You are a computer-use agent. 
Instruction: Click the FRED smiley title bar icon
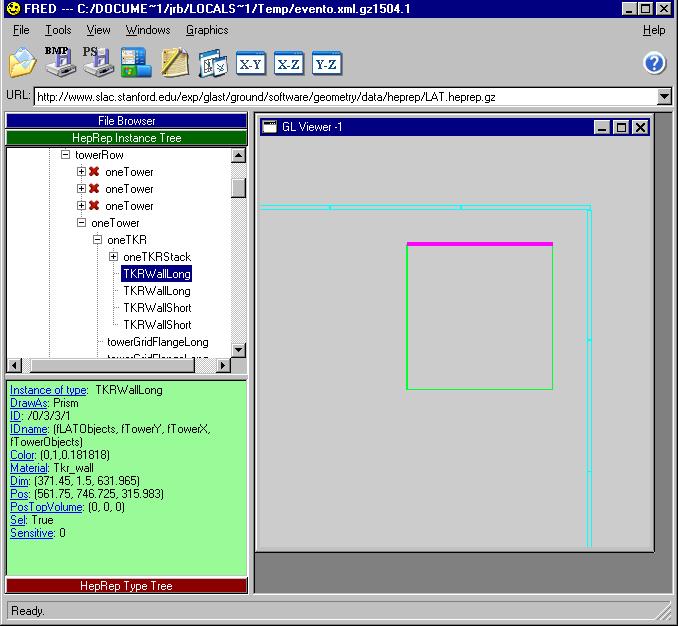(14, 8)
